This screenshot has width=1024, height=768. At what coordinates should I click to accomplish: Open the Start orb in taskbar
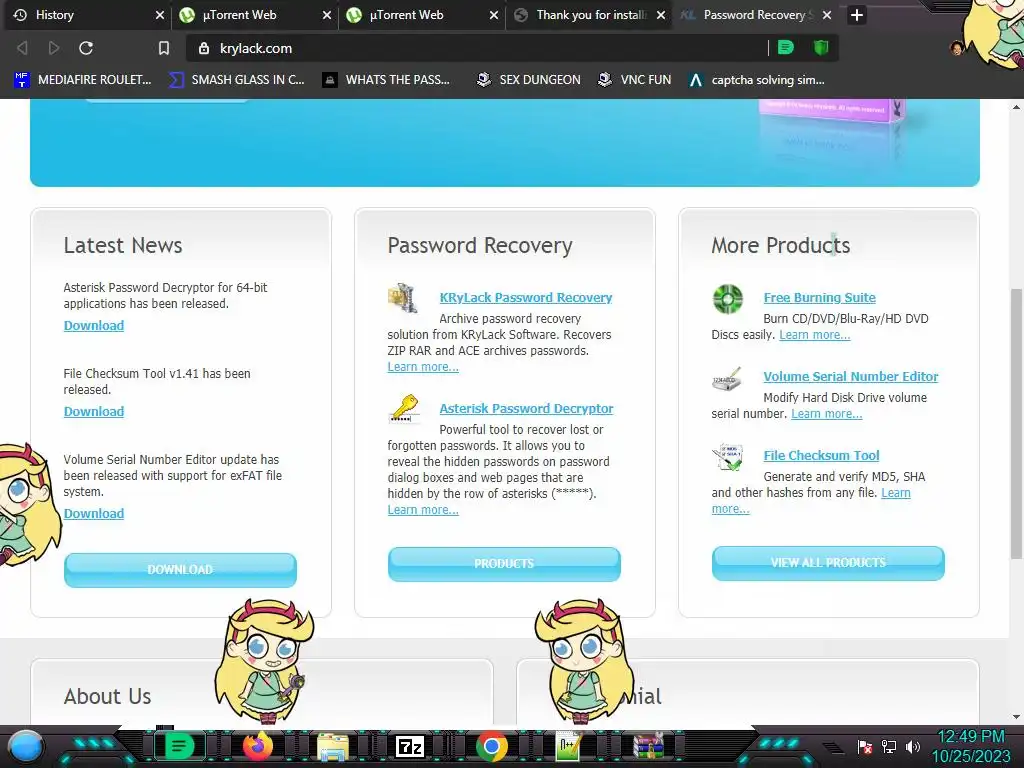25,746
